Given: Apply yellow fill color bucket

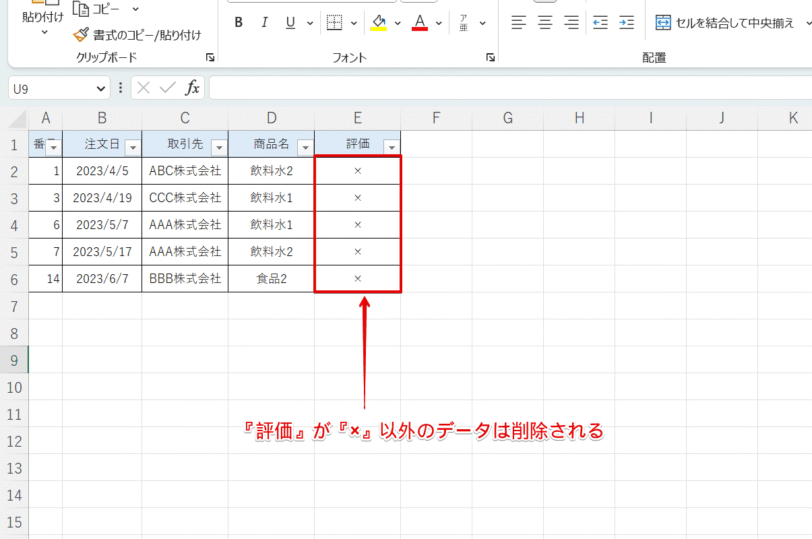Looking at the screenshot, I should [x=379, y=22].
